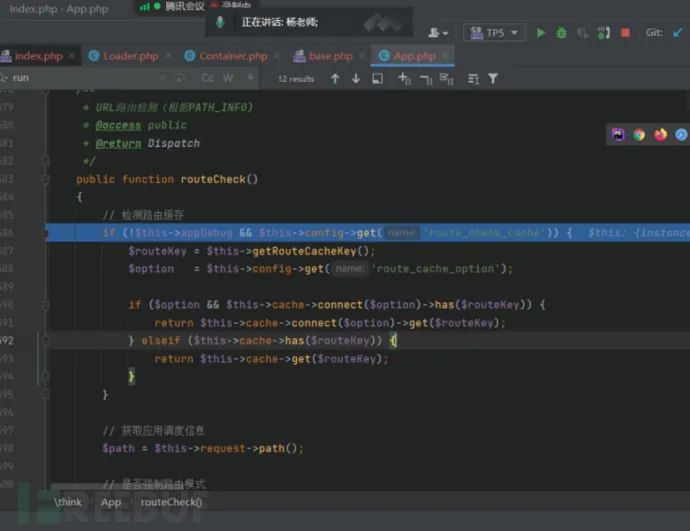Start debugging with the green bug icon
This screenshot has height=531, width=690.
562,33
